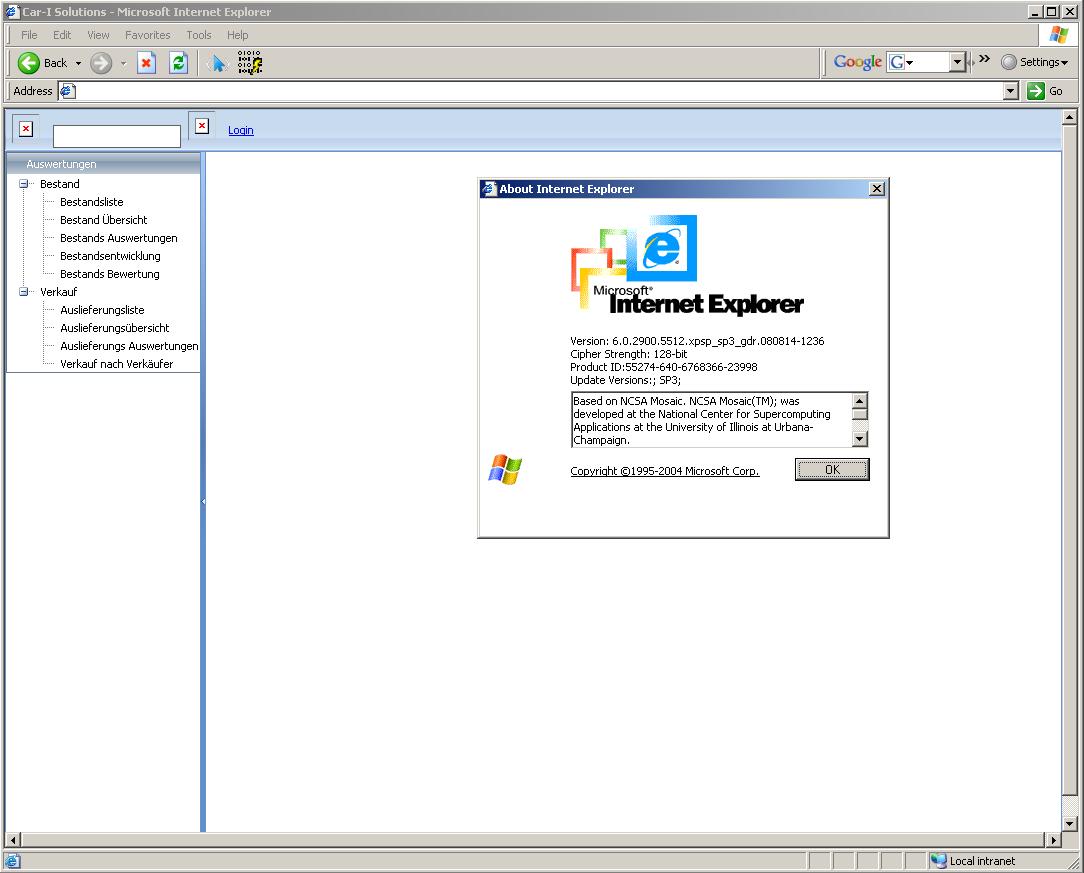Click the Windows flag throbber icon
This screenshot has height=873, width=1084.
pos(1058,35)
